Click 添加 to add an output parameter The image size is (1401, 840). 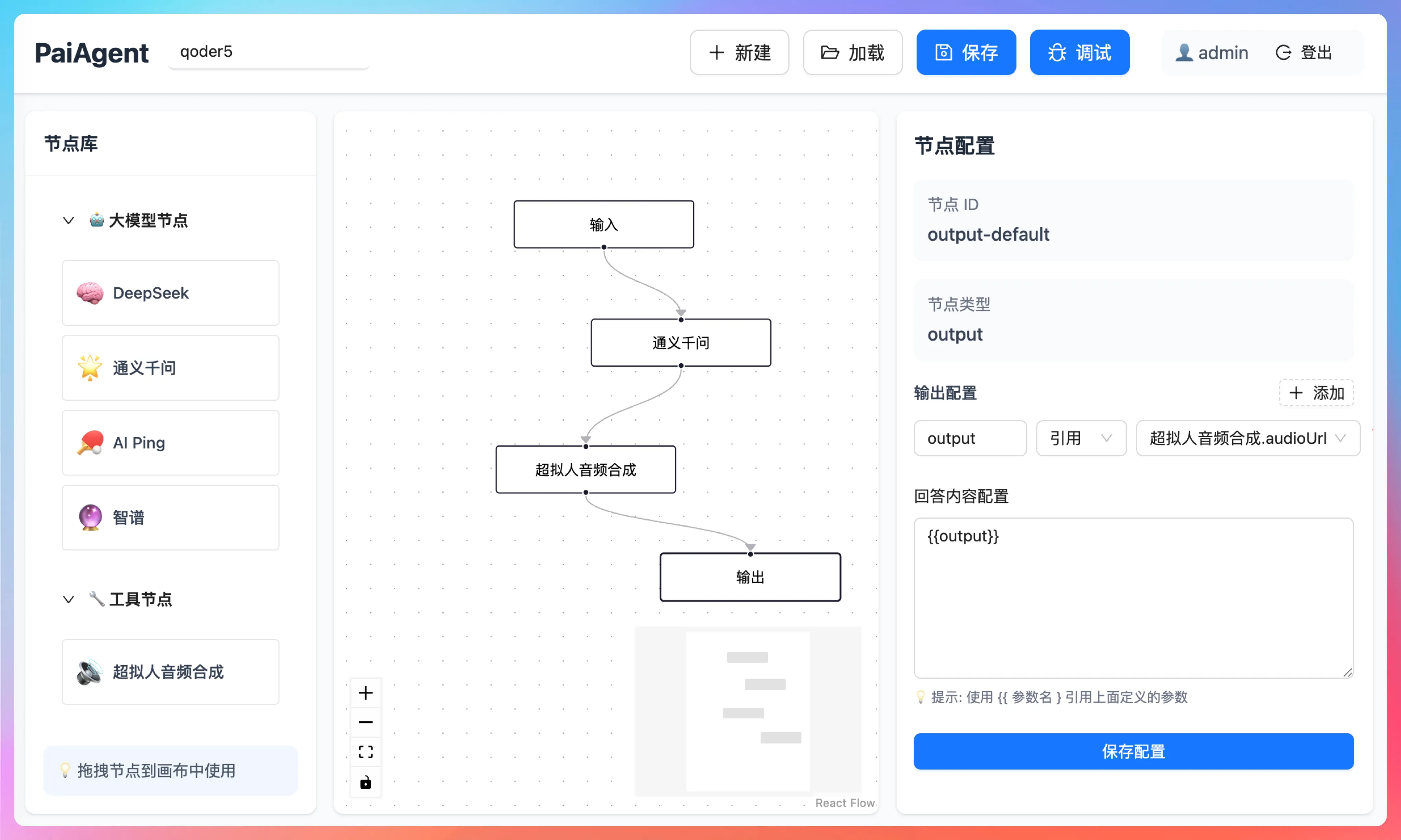(1316, 392)
